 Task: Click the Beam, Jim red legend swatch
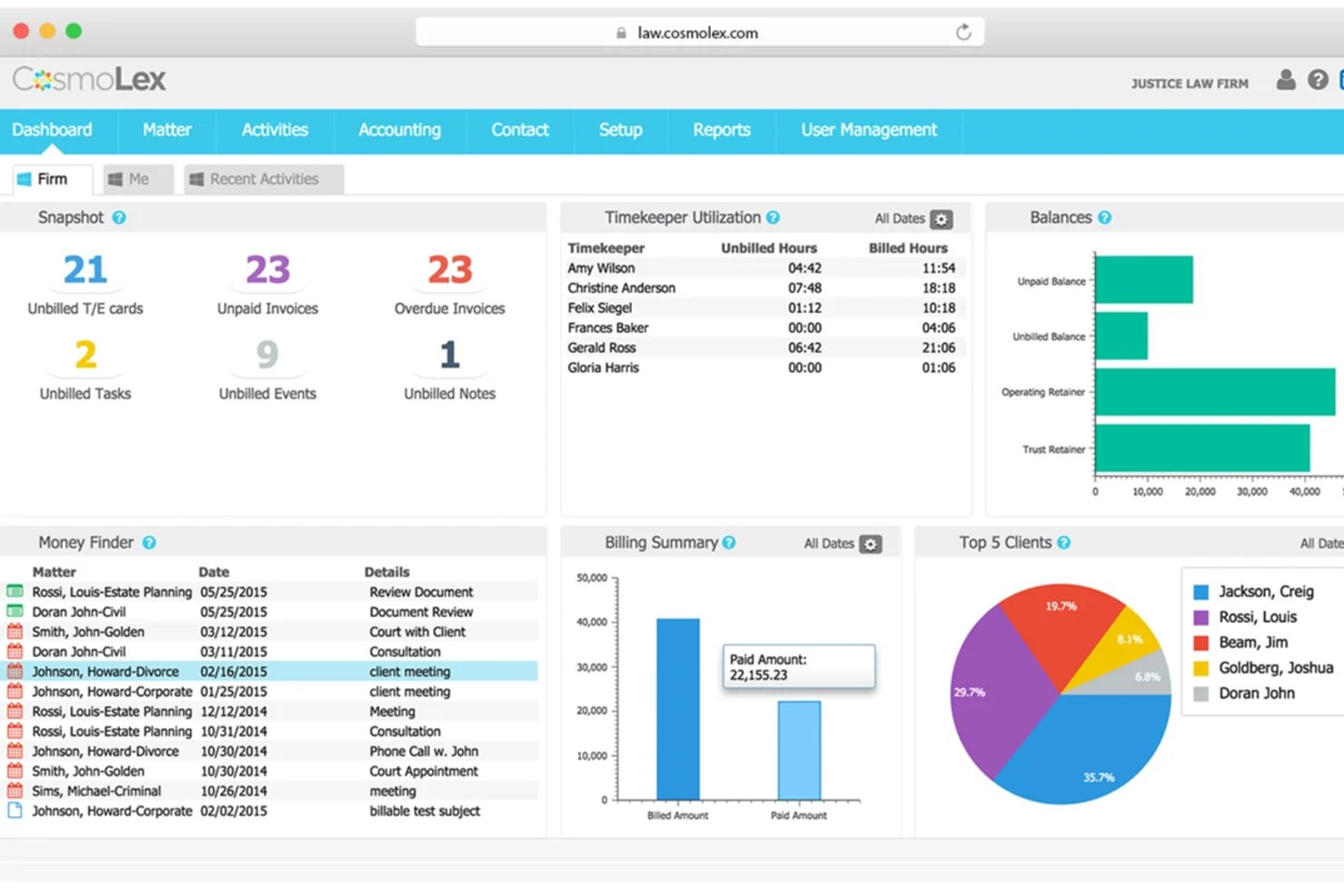point(1201,643)
